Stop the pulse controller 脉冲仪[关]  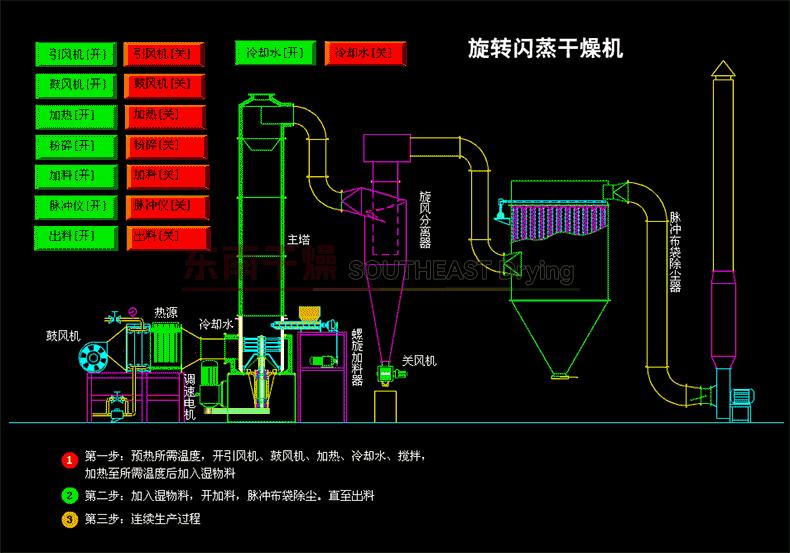164,207
